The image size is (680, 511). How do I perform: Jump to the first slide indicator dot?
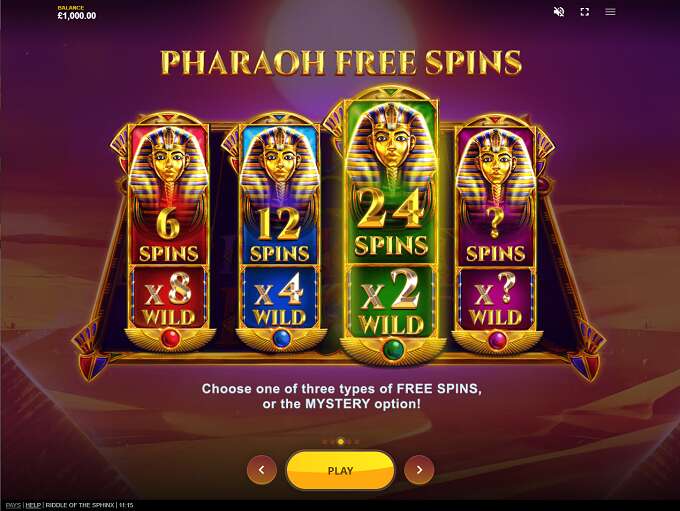pyautogui.click(x=325, y=442)
